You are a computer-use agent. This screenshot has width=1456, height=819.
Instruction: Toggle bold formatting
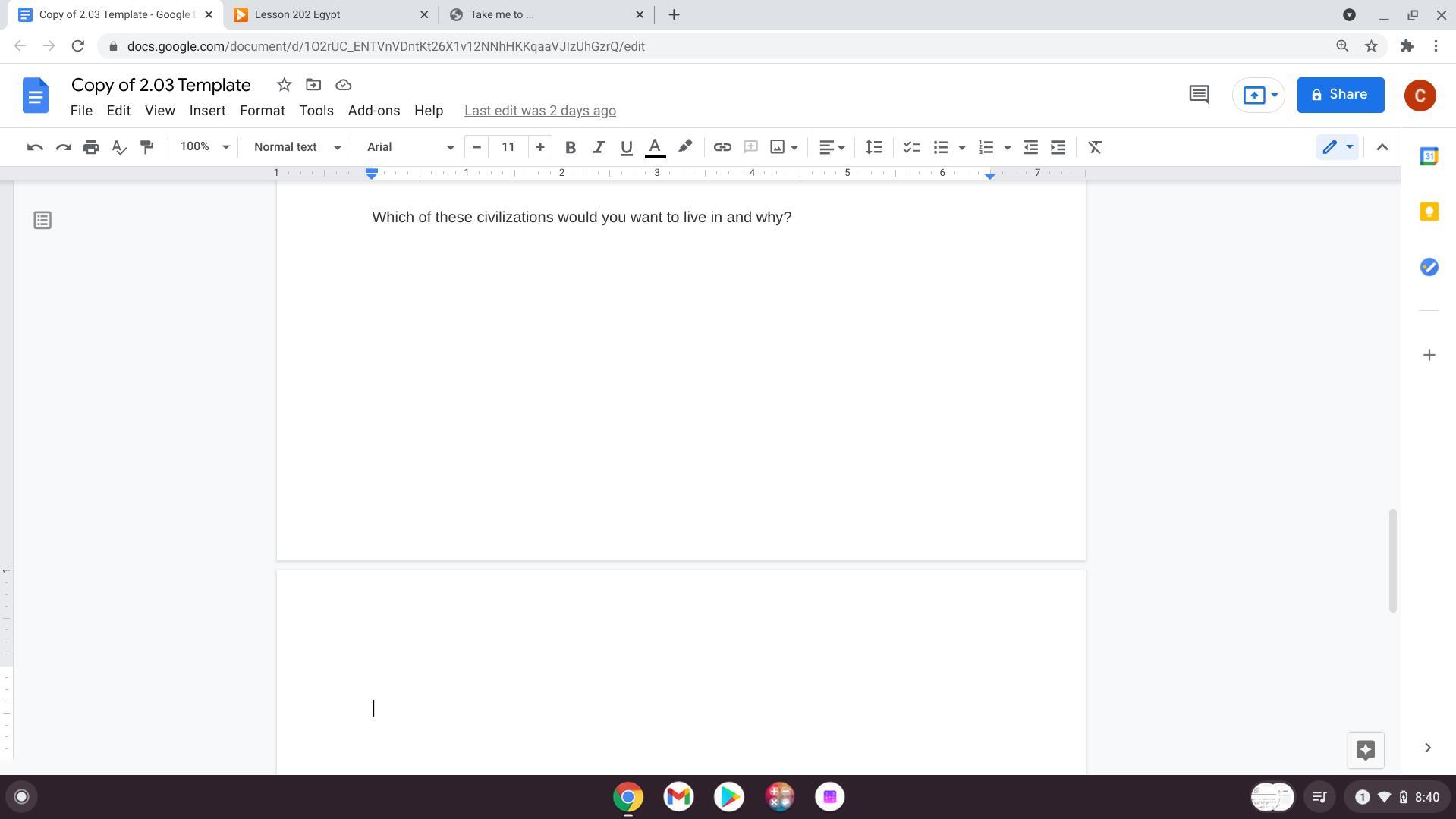tap(571, 147)
